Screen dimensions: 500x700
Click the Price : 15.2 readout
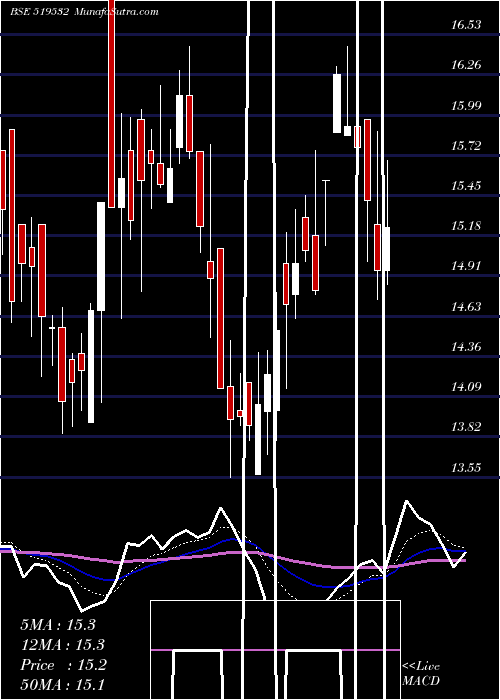click(x=63, y=665)
